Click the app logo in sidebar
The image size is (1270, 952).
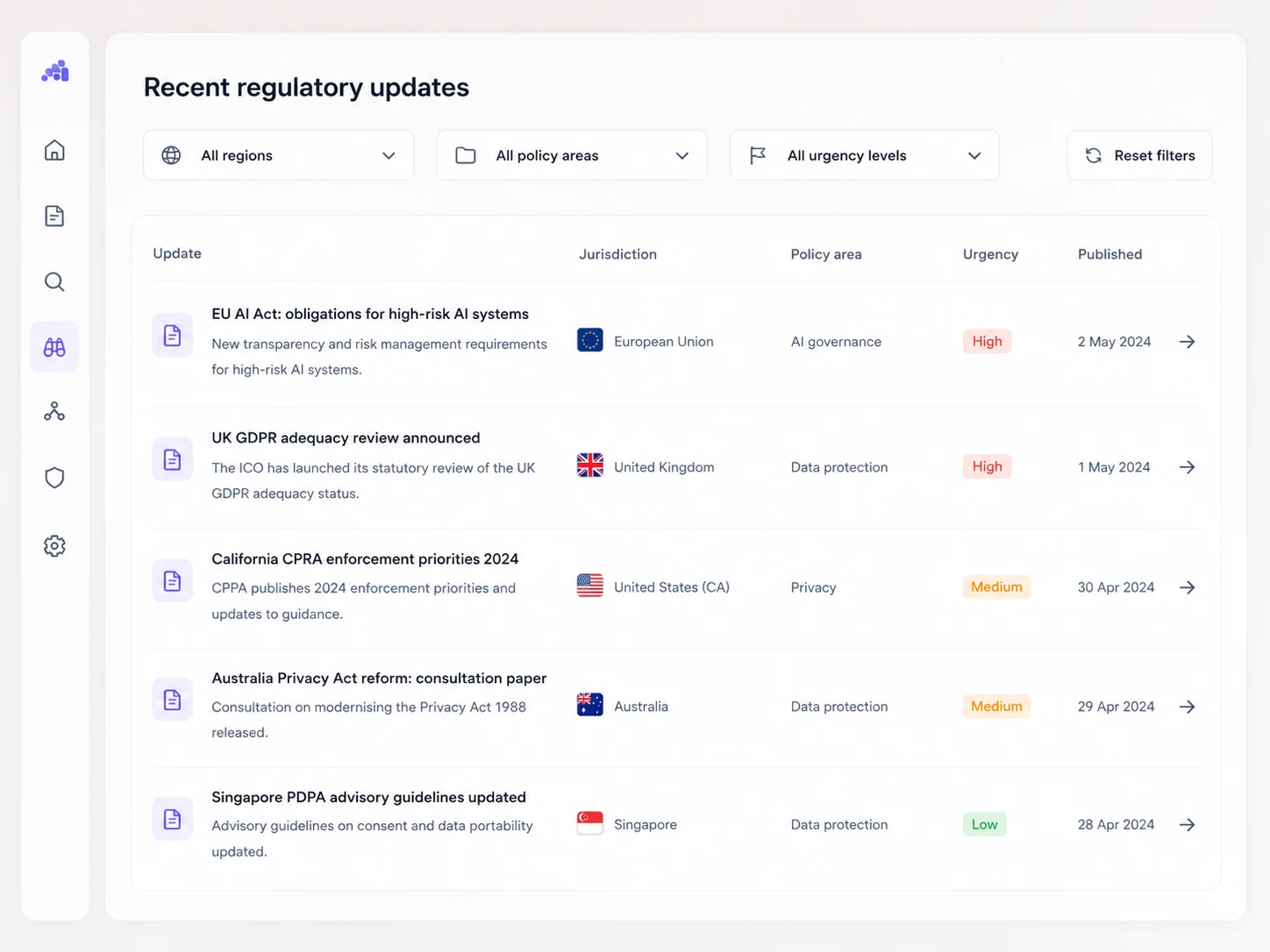tap(55, 71)
